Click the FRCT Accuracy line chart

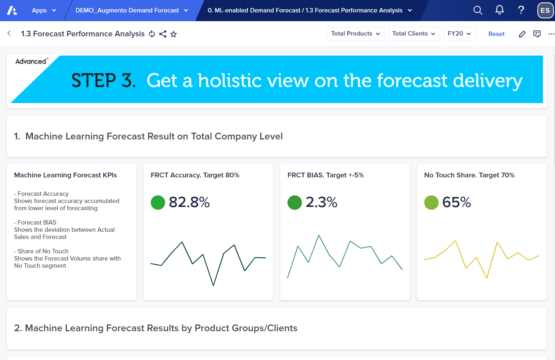tap(208, 263)
